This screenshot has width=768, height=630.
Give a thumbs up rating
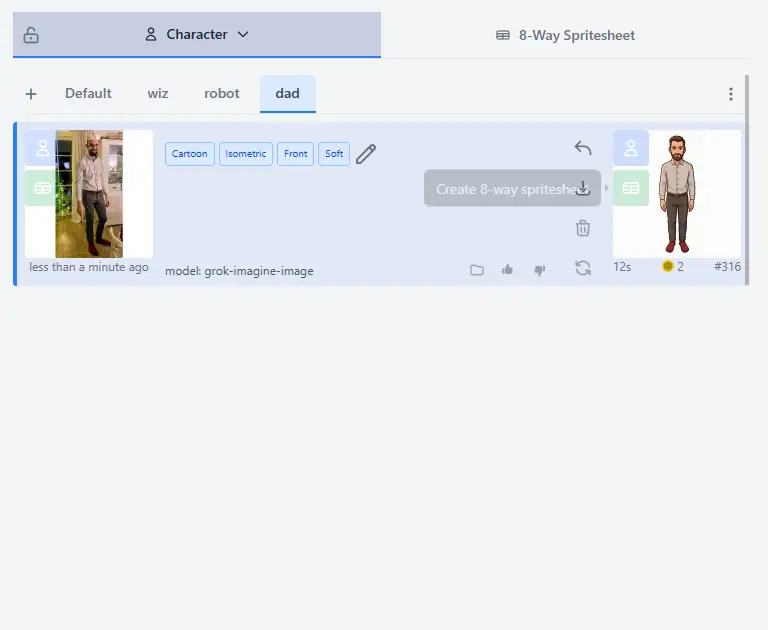(x=508, y=270)
